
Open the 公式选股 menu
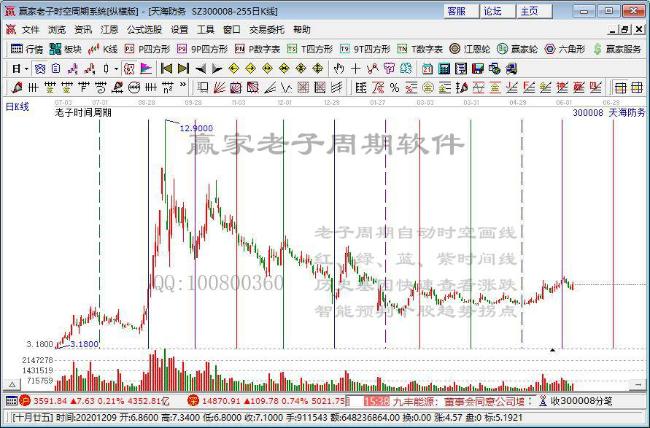click(144, 30)
